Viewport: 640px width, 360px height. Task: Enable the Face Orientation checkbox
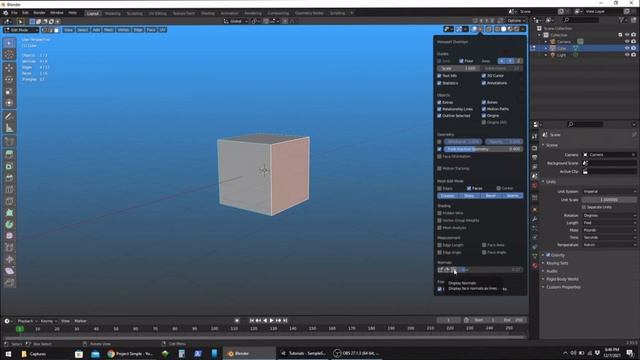coord(440,156)
